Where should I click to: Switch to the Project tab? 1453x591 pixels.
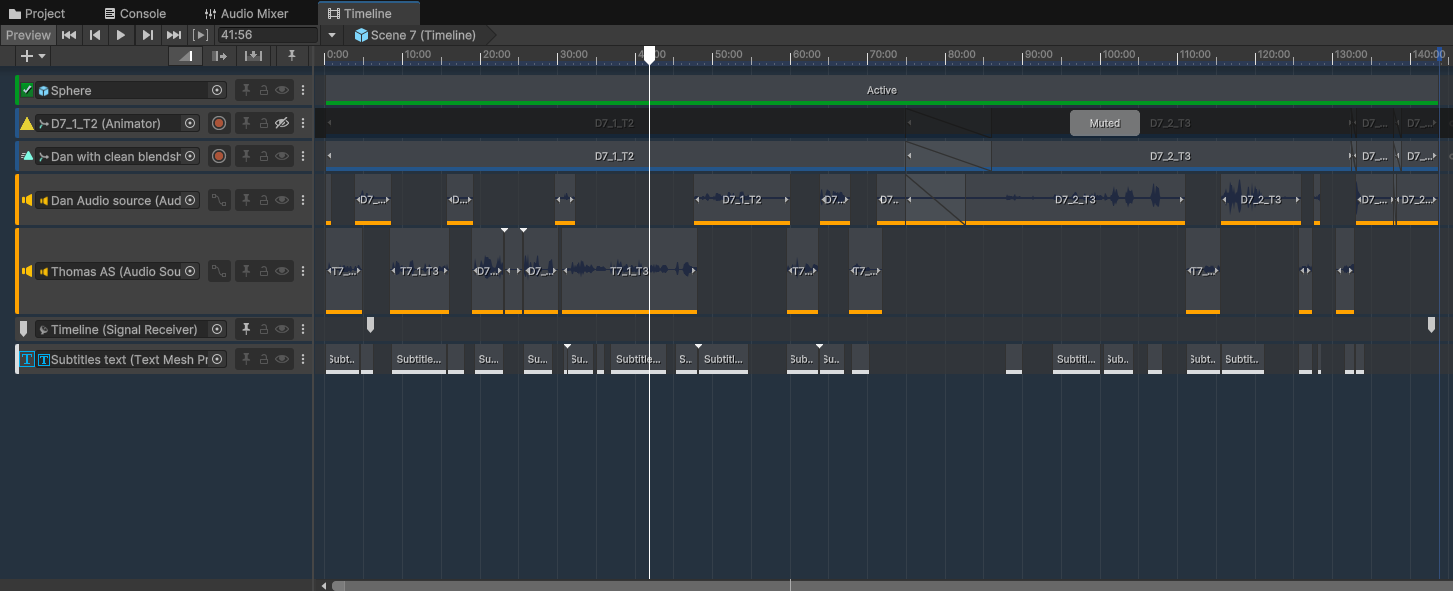tap(37, 13)
